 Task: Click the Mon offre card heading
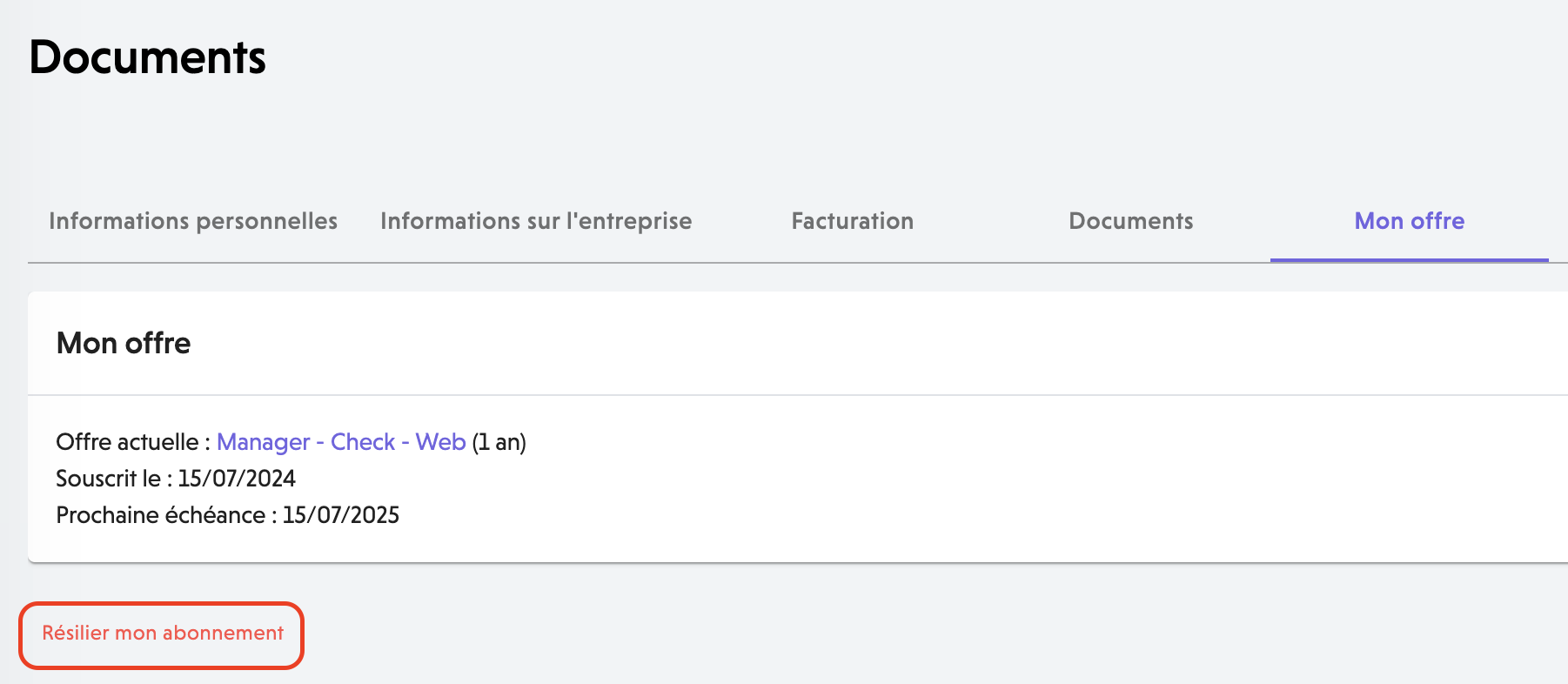tap(124, 343)
